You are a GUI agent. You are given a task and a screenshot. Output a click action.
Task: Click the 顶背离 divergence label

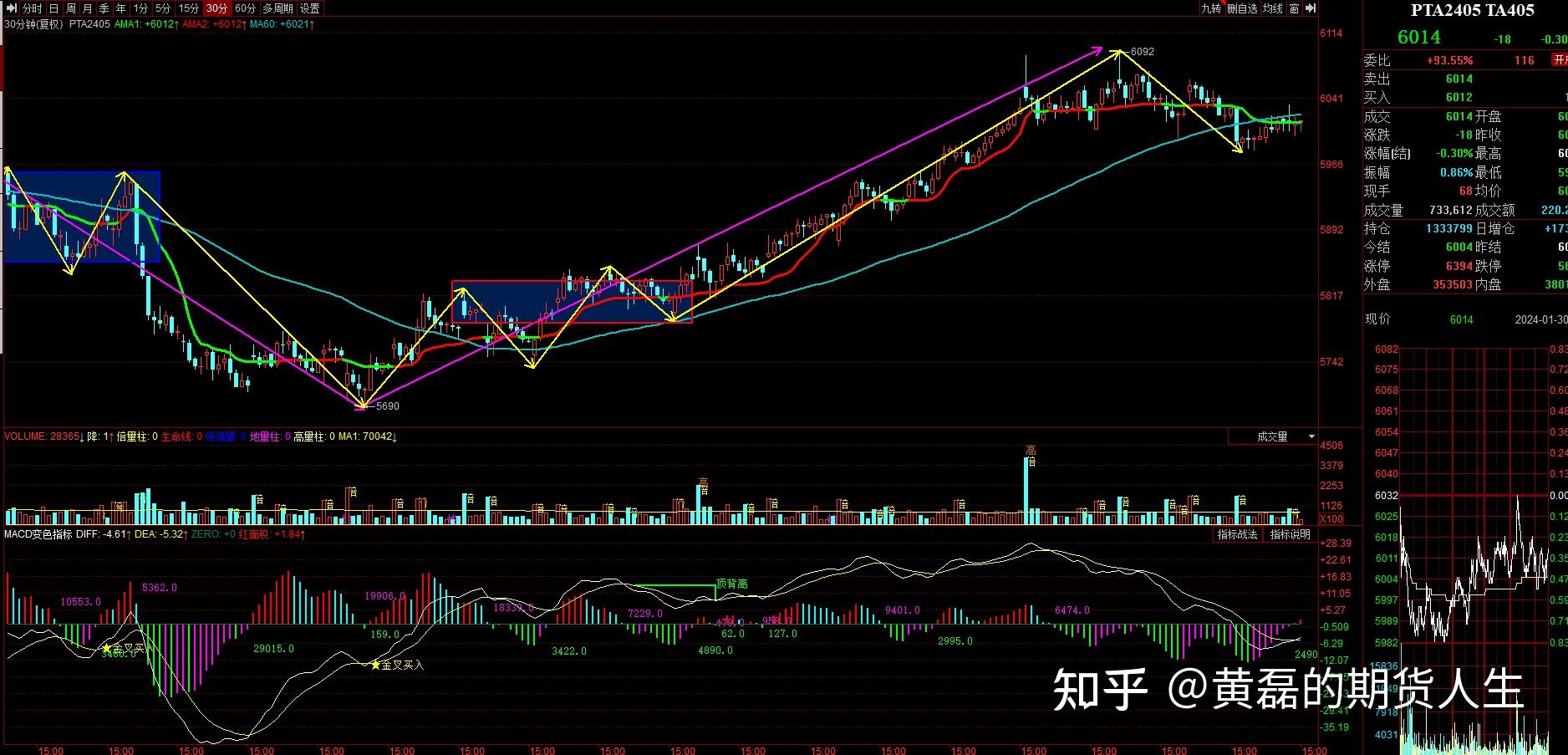point(731,584)
